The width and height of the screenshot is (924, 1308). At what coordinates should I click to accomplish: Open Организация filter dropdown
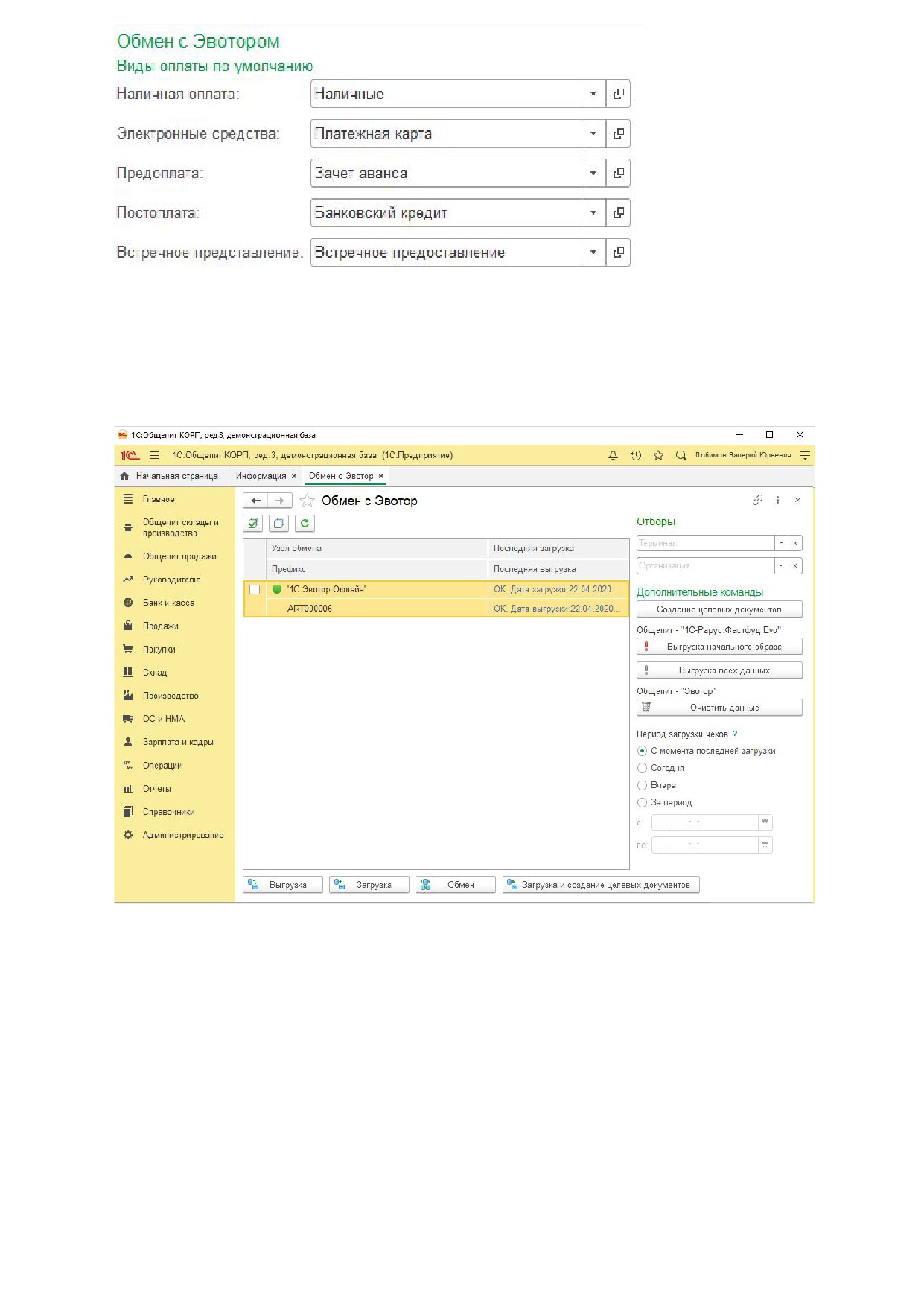pyautogui.click(x=781, y=565)
